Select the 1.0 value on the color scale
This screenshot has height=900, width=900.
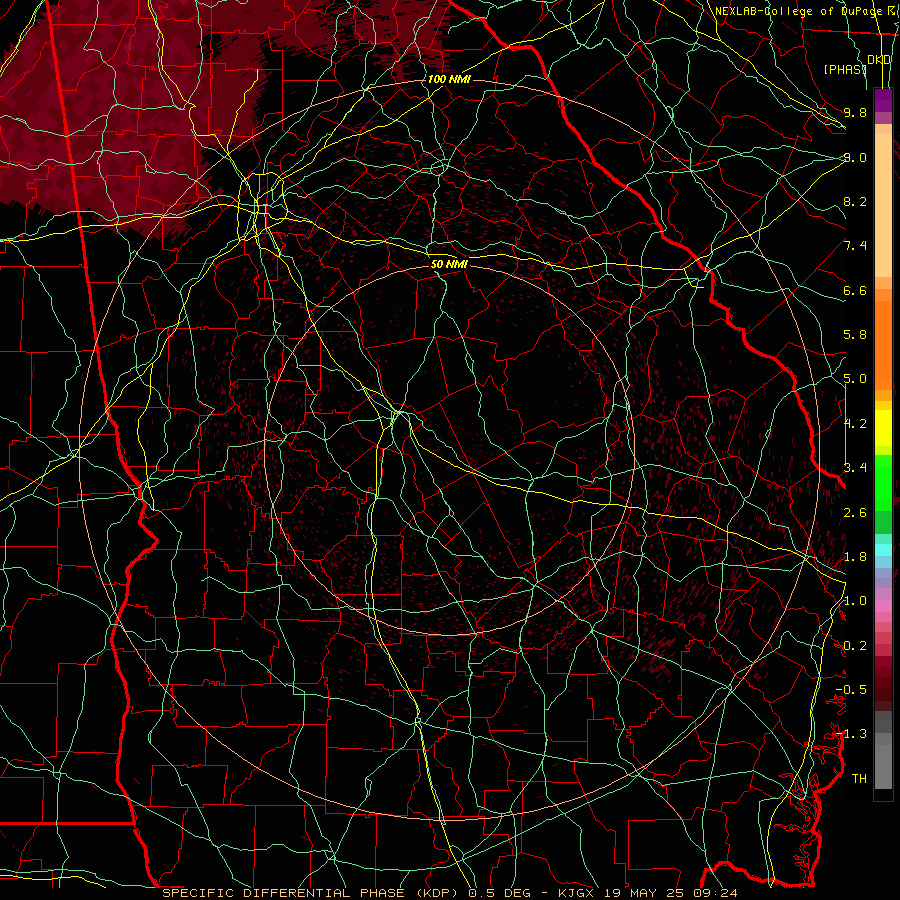(855, 601)
